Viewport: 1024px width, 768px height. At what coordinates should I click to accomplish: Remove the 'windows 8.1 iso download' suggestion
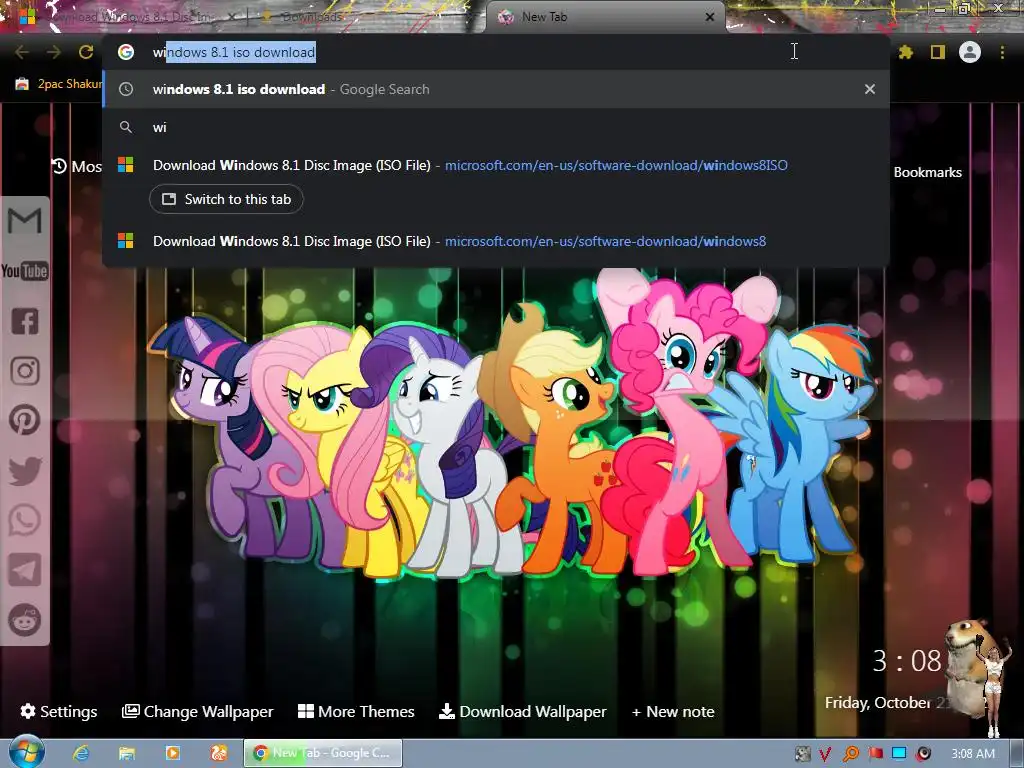[869, 89]
